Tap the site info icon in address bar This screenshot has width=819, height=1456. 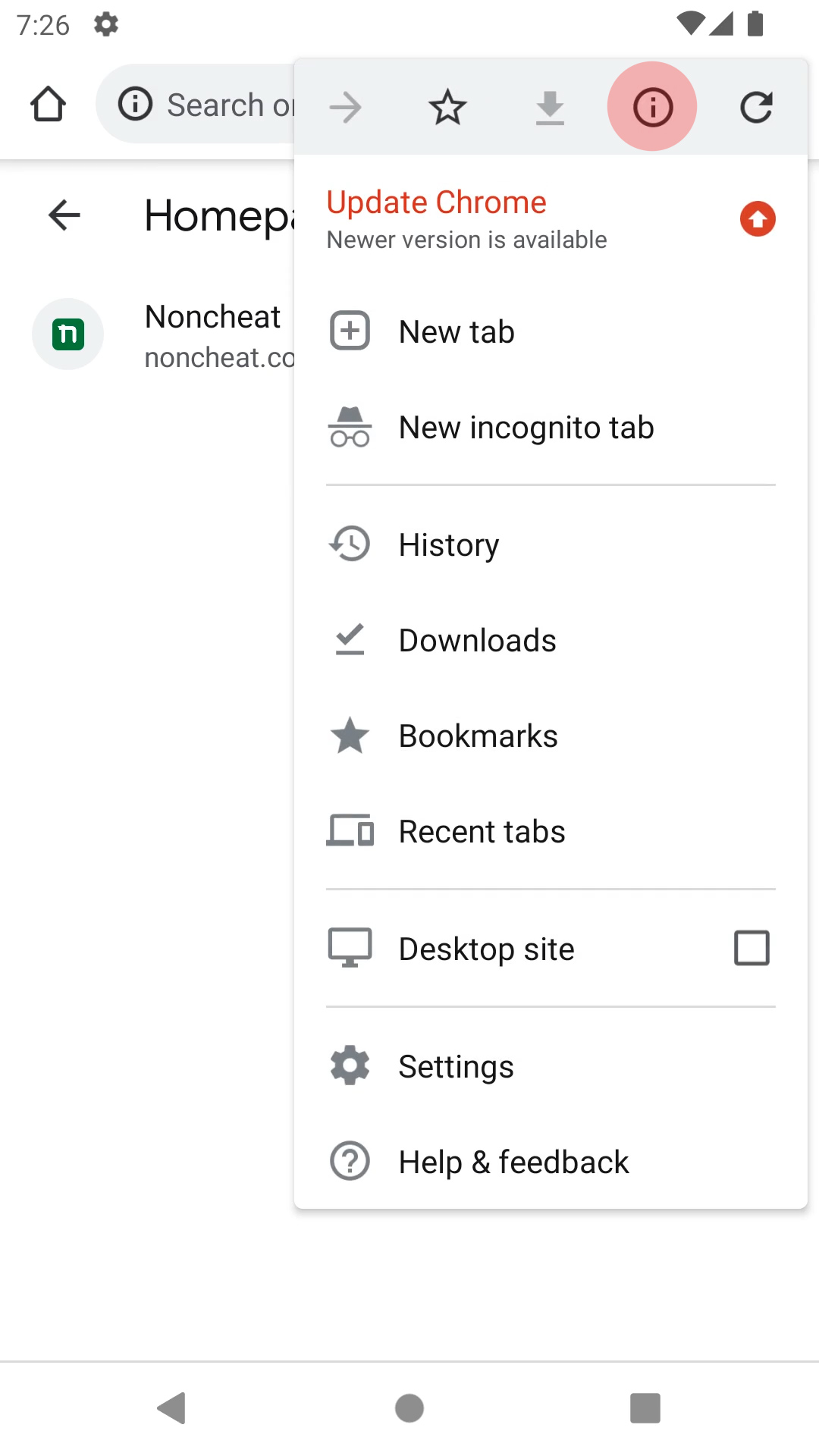(x=136, y=104)
